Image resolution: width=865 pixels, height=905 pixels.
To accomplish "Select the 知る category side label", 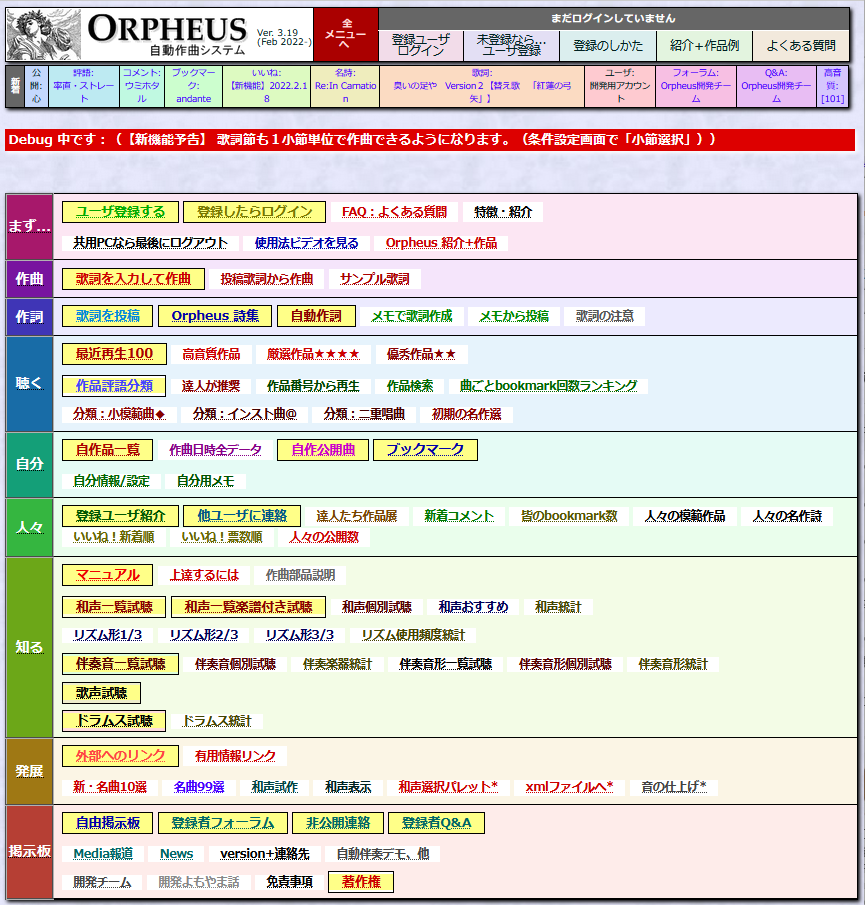I will (29, 647).
